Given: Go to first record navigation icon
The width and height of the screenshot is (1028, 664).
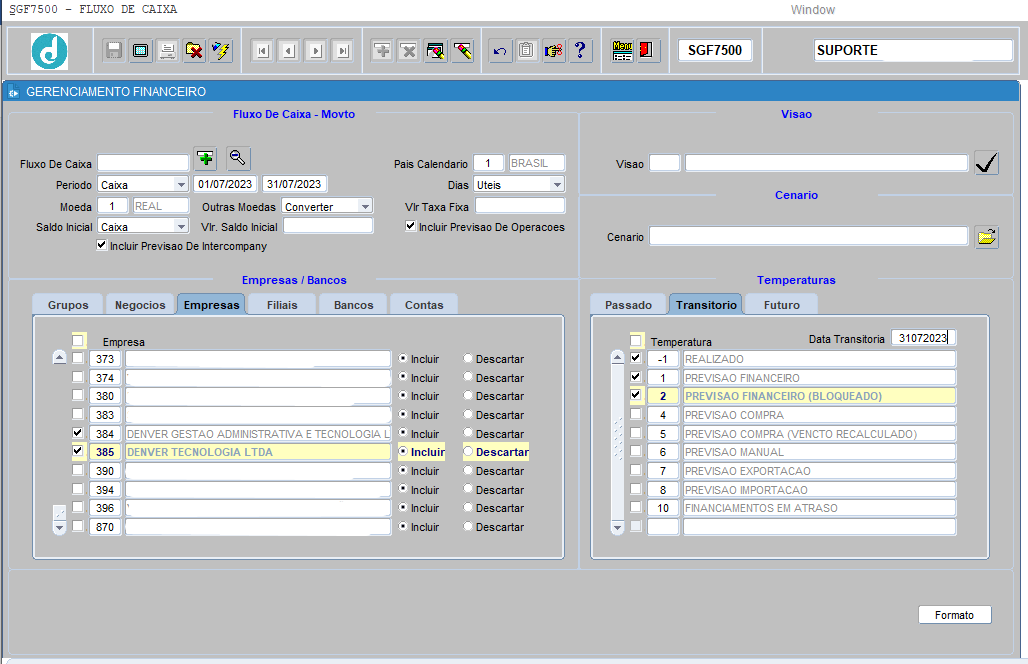Looking at the screenshot, I should click(x=263, y=50).
